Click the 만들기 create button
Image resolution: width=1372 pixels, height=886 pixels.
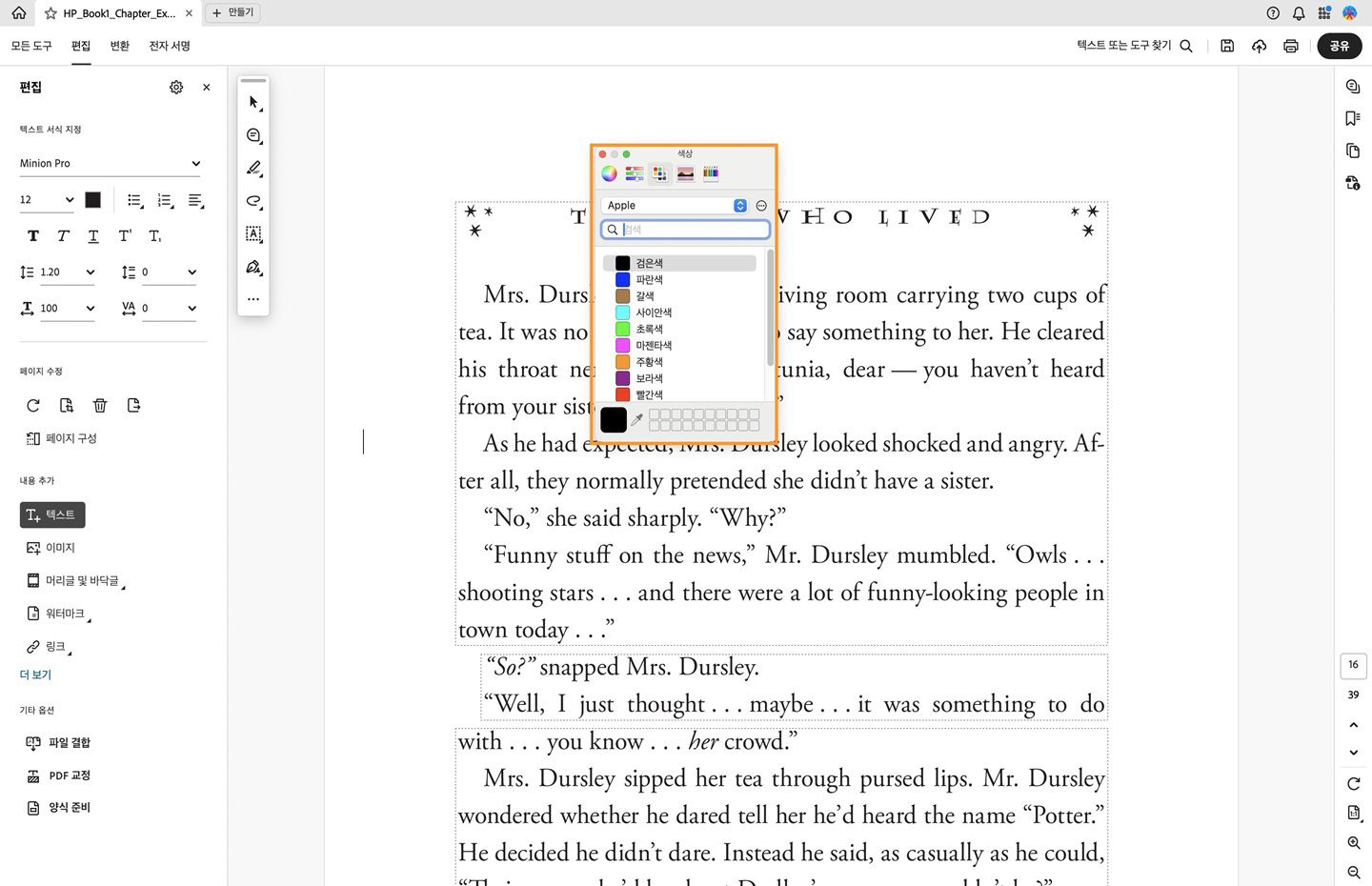point(233,12)
